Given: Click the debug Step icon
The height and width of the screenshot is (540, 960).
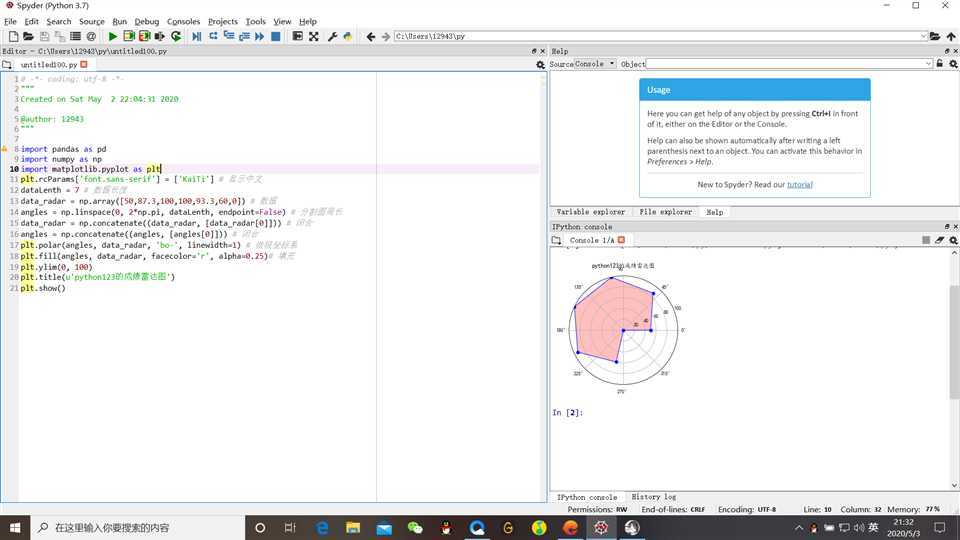Looking at the screenshot, I should click(213, 37).
